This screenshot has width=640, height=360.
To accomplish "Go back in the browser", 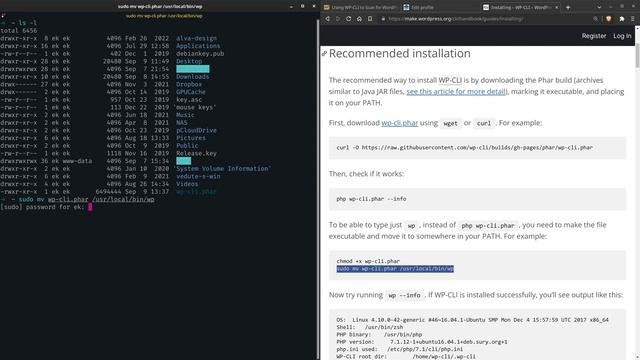I will click(x=327, y=19).
